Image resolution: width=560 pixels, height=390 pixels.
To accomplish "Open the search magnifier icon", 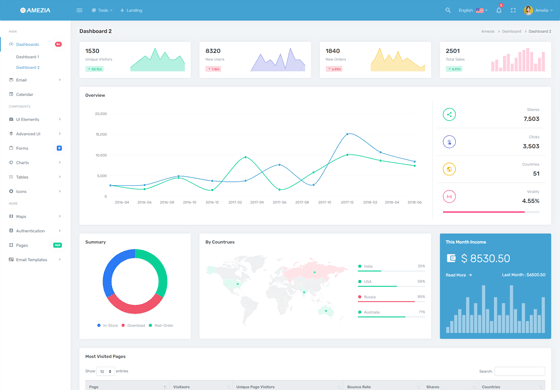I will [x=448, y=10].
